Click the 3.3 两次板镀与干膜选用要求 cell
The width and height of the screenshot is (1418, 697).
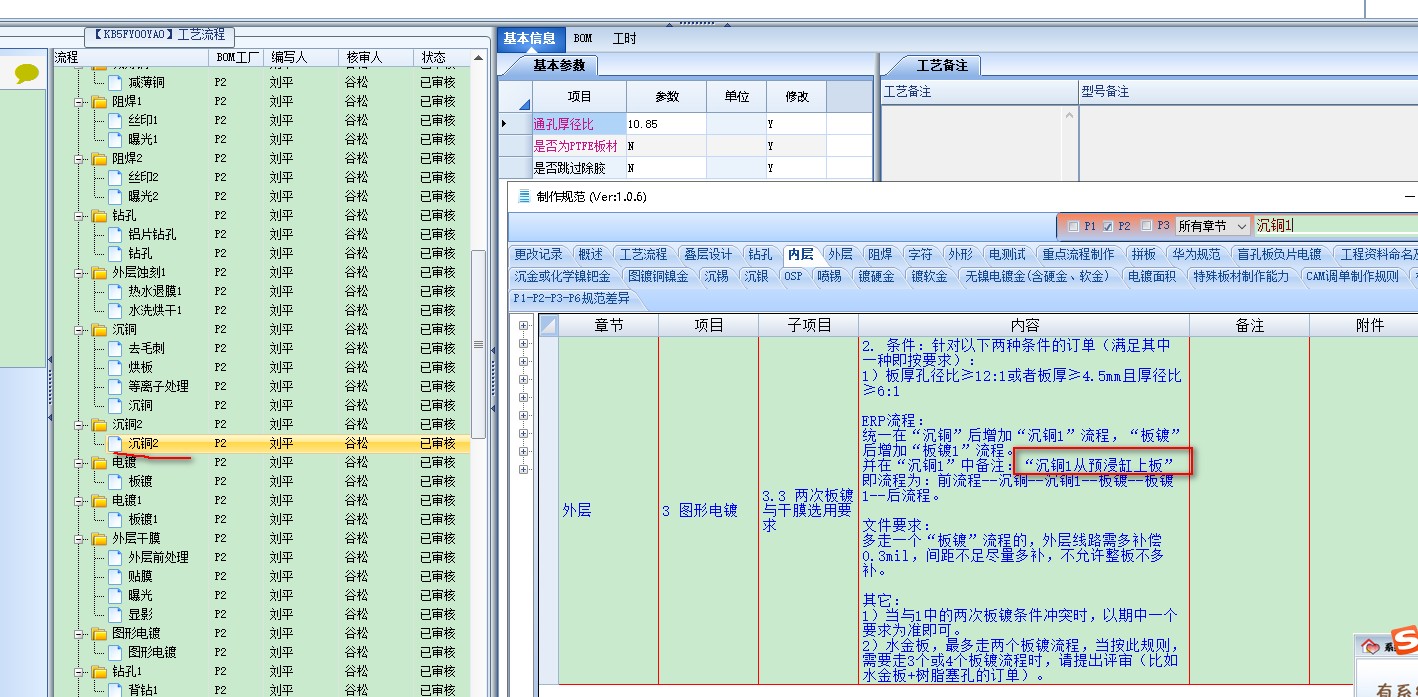(808, 510)
